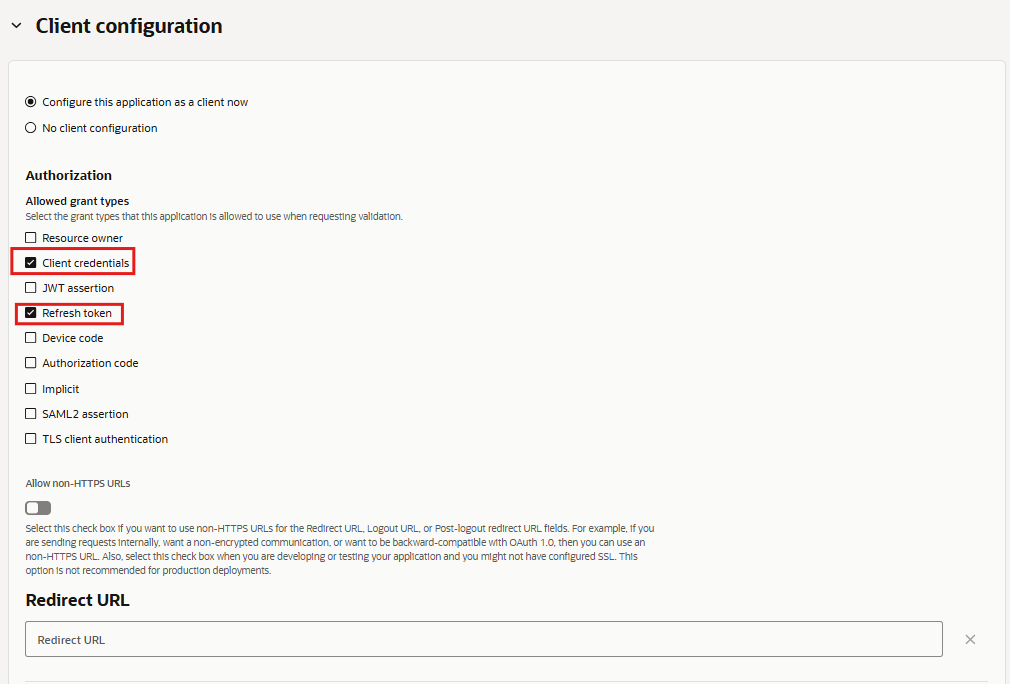Image resolution: width=1010 pixels, height=684 pixels.
Task: Select the SAML2 assertion checkbox
Action: (x=31, y=414)
